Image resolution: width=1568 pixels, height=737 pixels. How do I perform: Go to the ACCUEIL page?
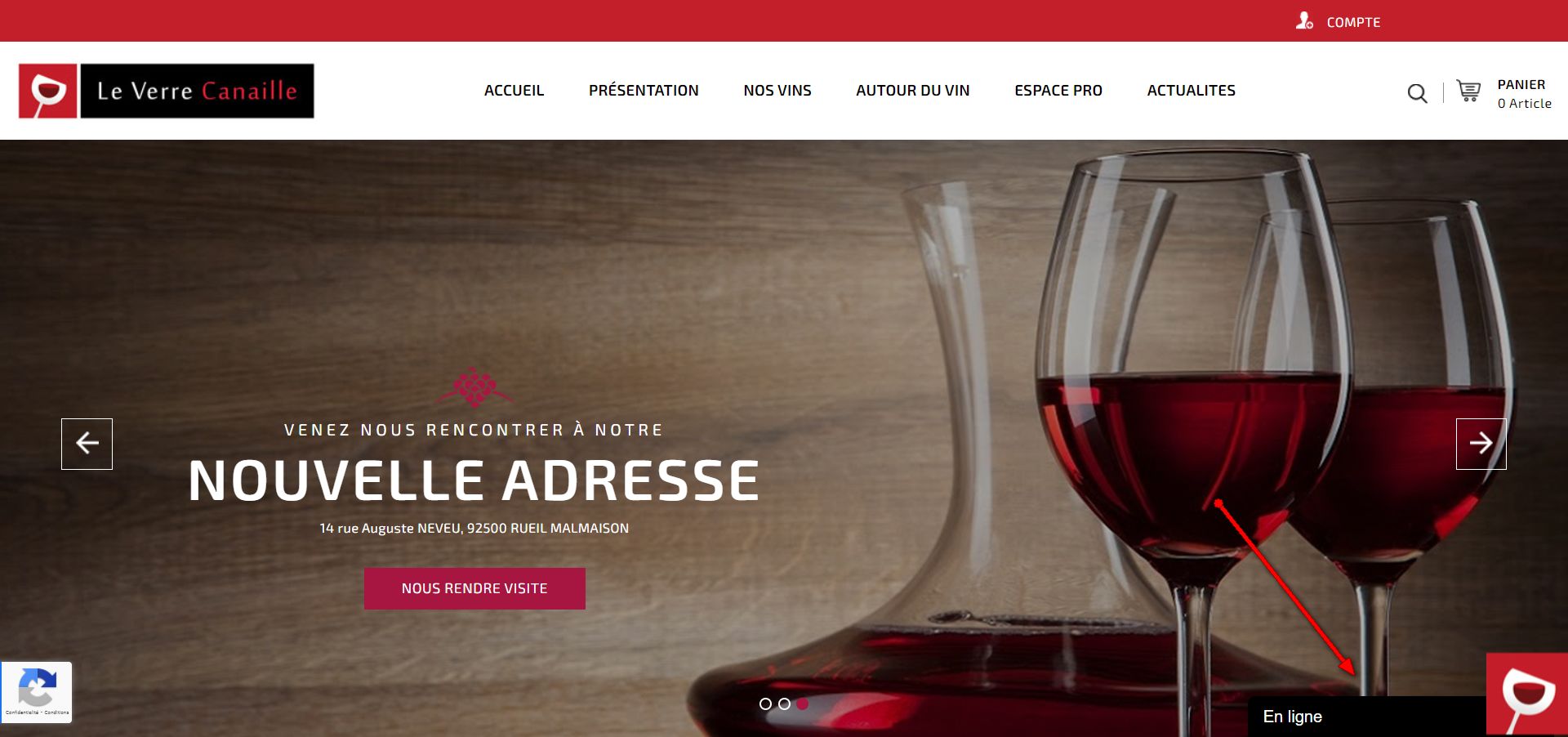click(514, 91)
